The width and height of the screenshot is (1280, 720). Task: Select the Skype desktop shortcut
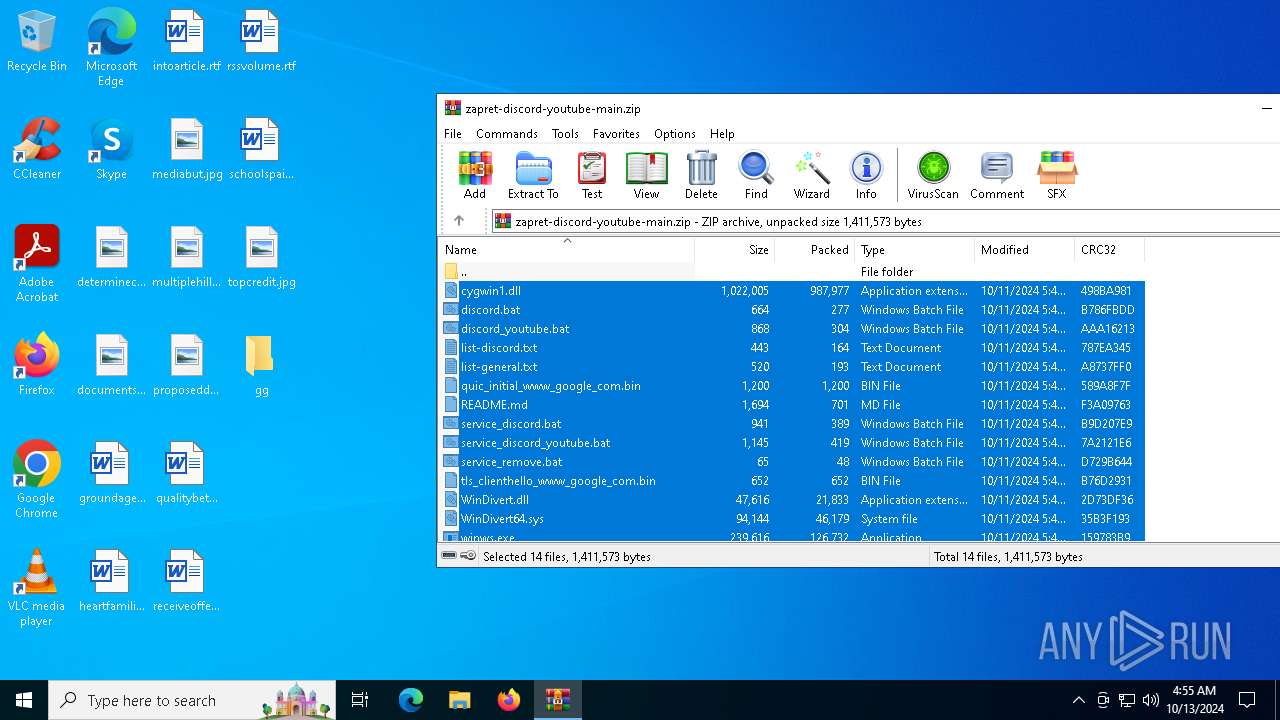111,150
